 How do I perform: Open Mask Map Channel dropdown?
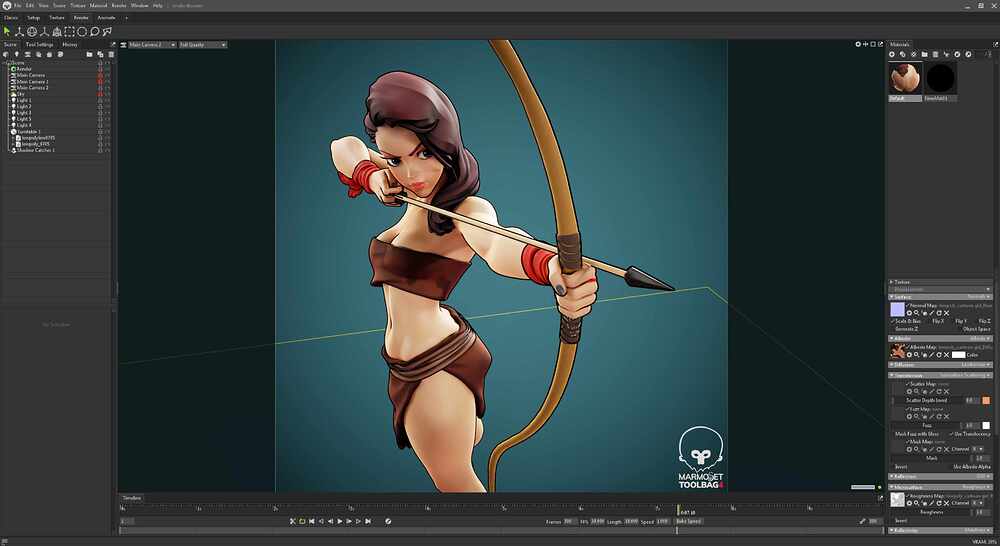pos(978,449)
